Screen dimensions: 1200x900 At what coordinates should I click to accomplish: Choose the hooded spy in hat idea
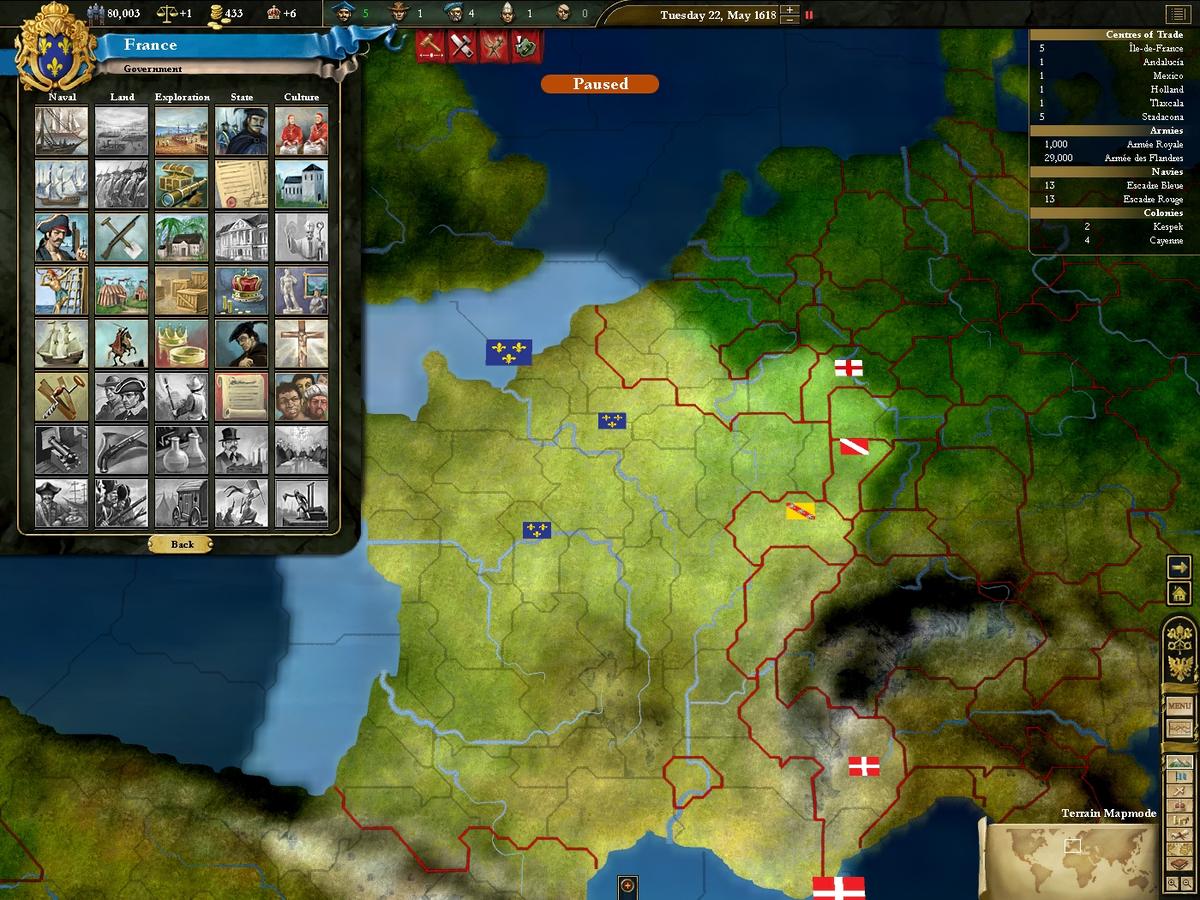(x=241, y=343)
